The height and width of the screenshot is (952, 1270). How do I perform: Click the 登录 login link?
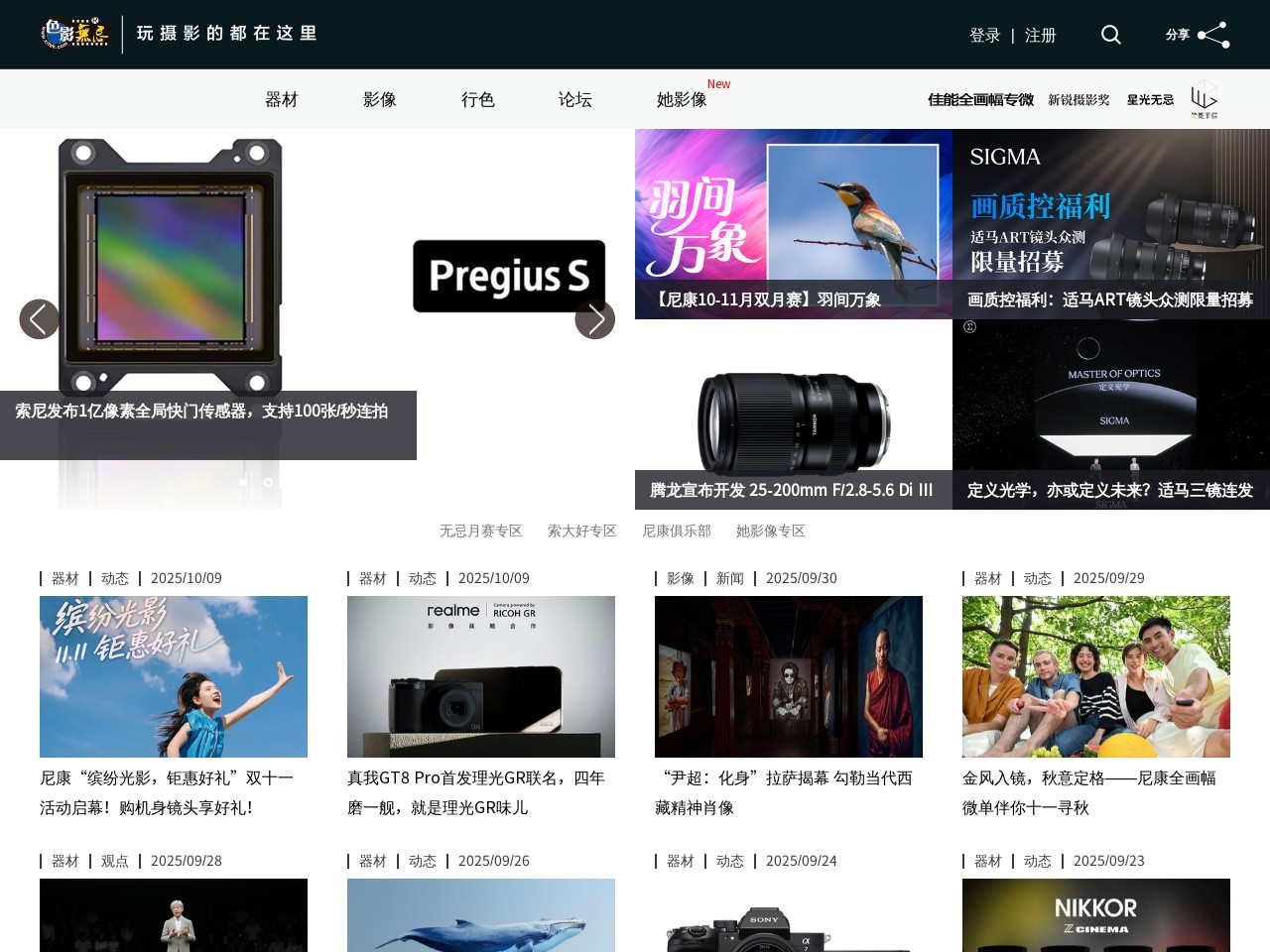[984, 36]
